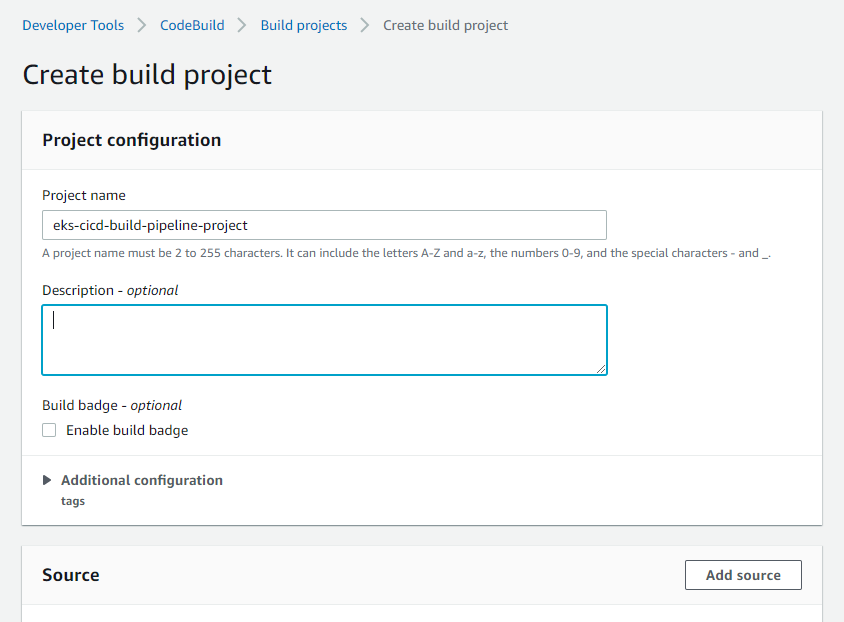Open the Additional configuration section label
This screenshot has width=844, height=622.
tap(142, 480)
